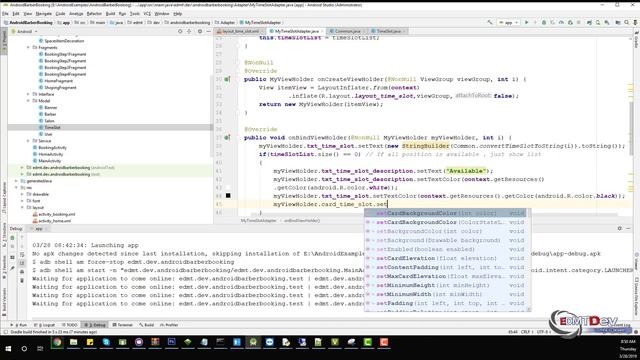Select setMinimumHeight autocomplete suggestion

tap(445, 285)
